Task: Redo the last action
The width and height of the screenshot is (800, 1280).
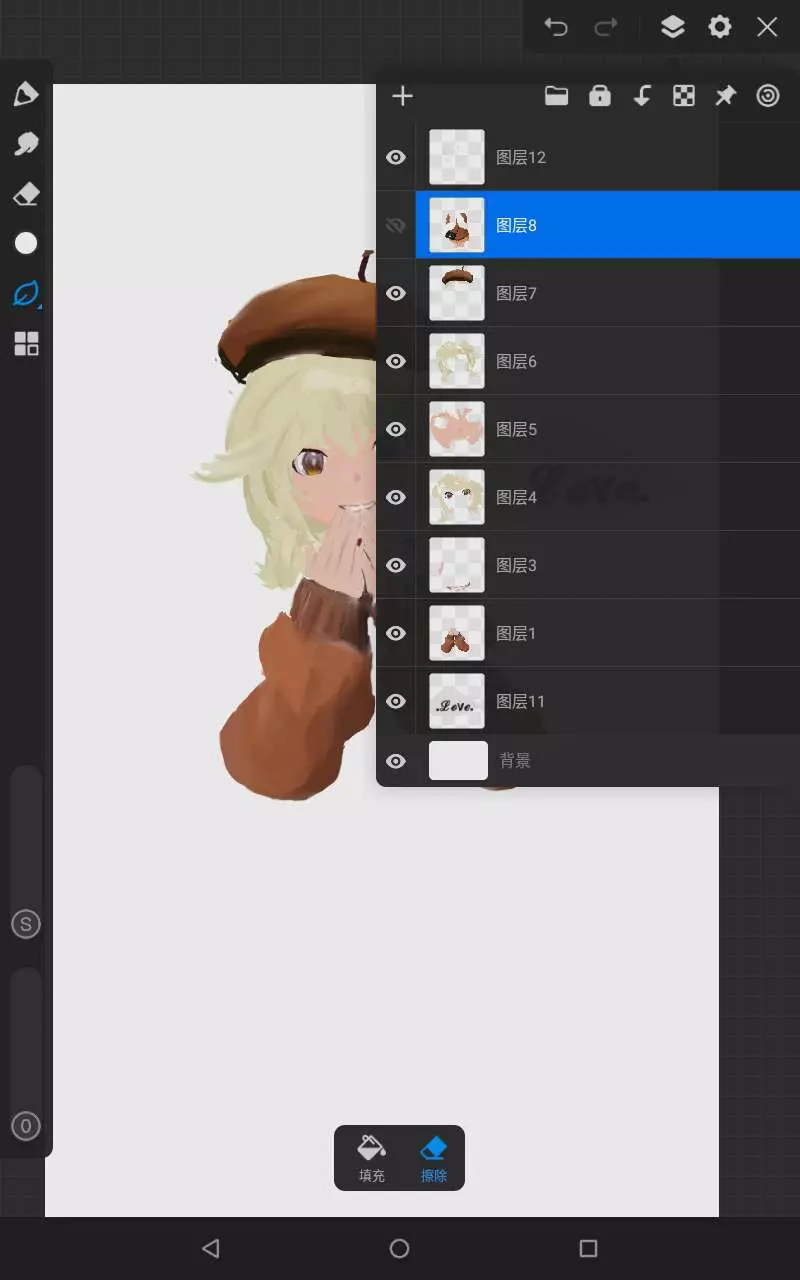Action: (x=606, y=27)
